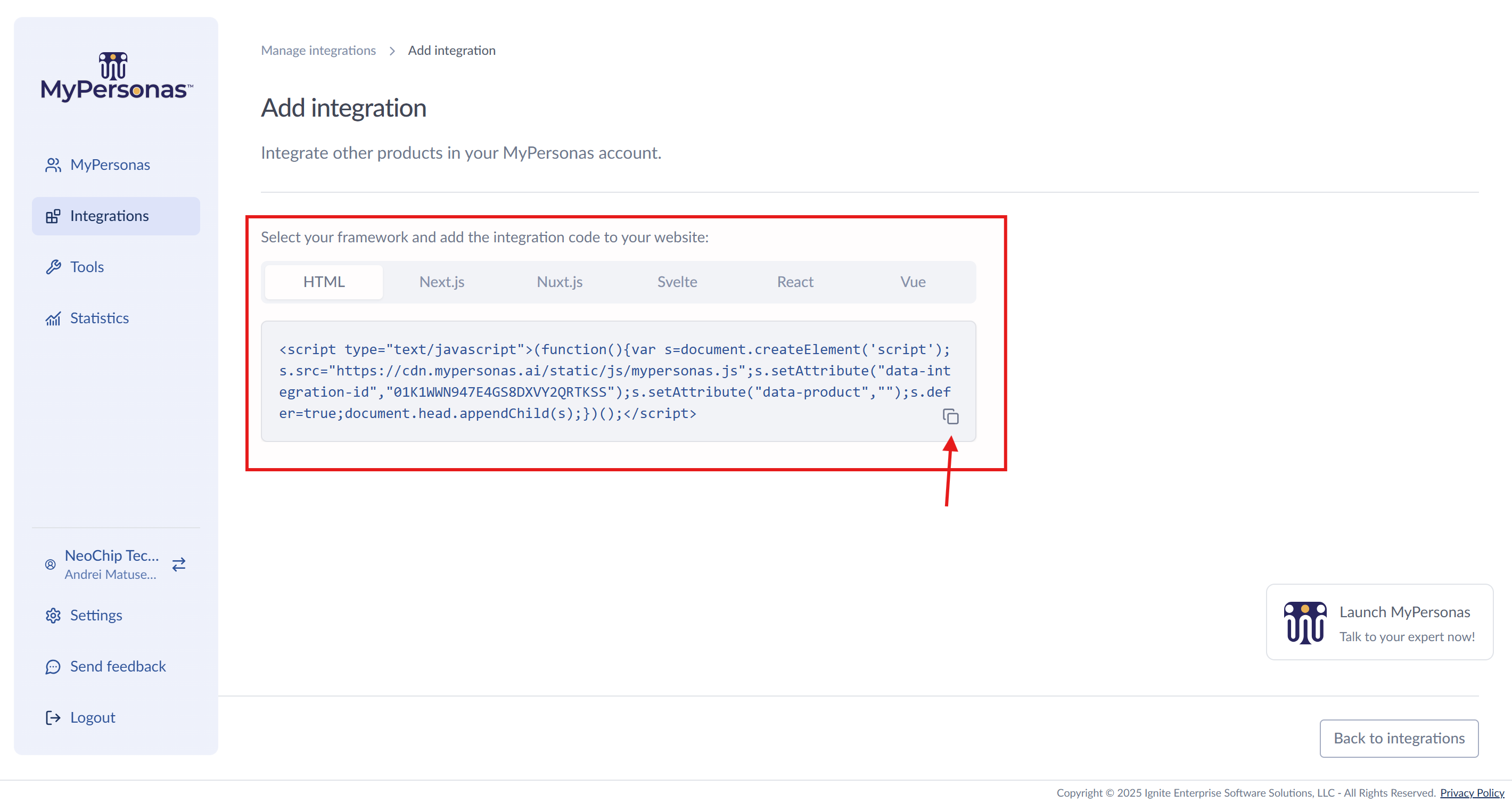This screenshot has height=802, width=1512.
Task: Switch to the Nuxt.js tab
Action: point(560,282)
